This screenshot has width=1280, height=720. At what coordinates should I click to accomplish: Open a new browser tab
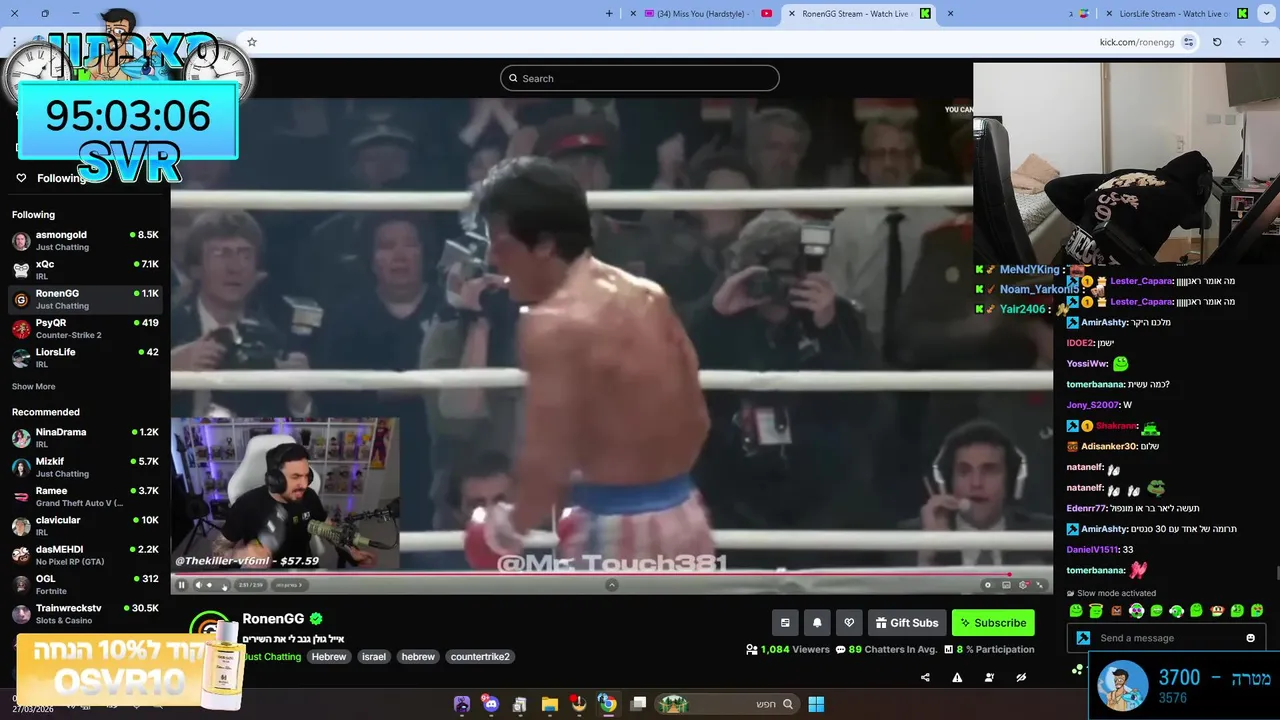[x=610, y=13]
